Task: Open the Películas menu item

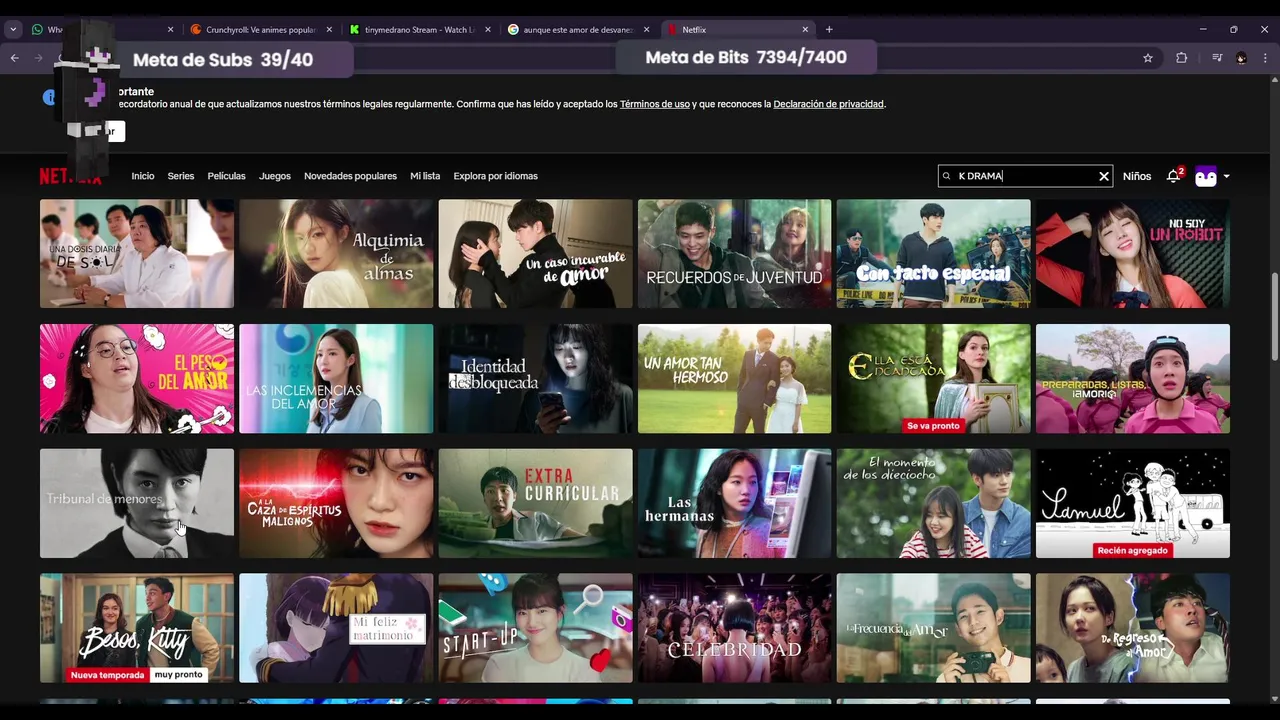Action: coord(226,176)
